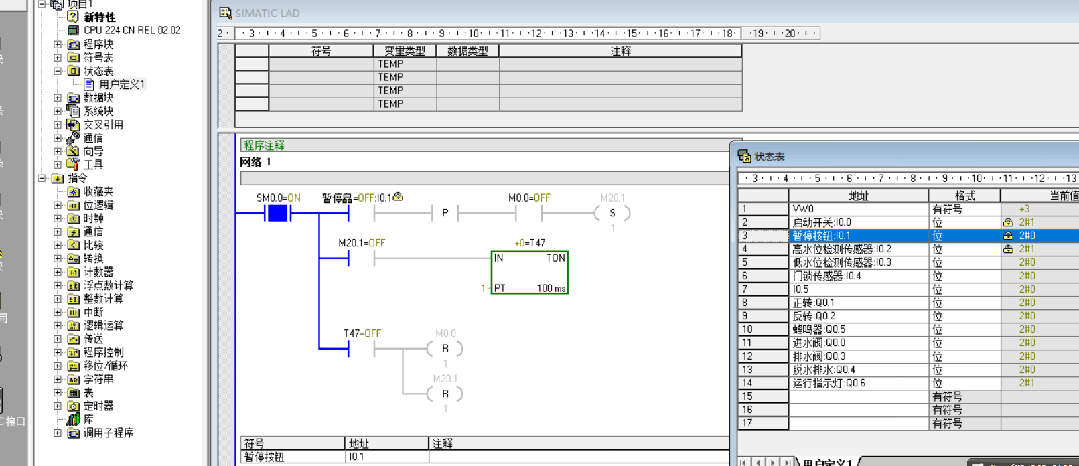Switch to the 用户定义1 tab at bottom

click(826, 461)
